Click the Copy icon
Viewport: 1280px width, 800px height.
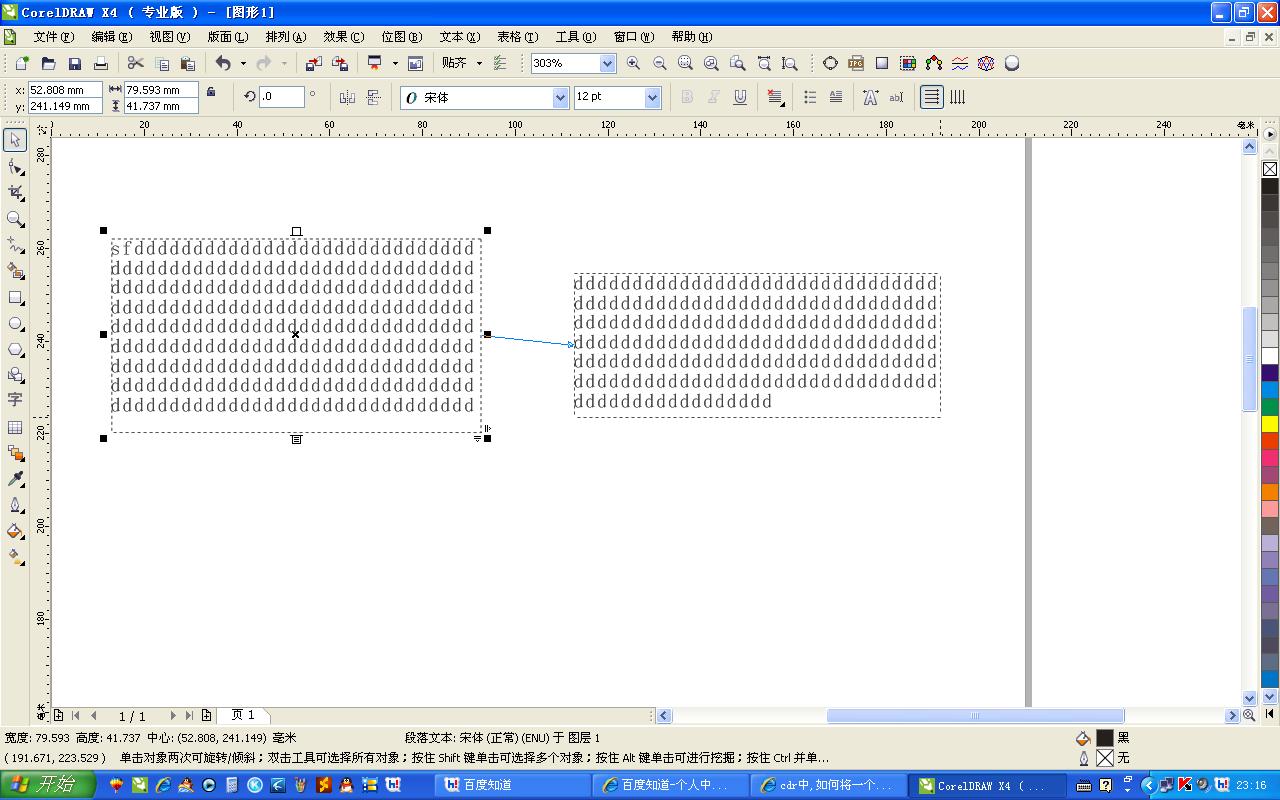pyautogui.click(x=162, y=63)
